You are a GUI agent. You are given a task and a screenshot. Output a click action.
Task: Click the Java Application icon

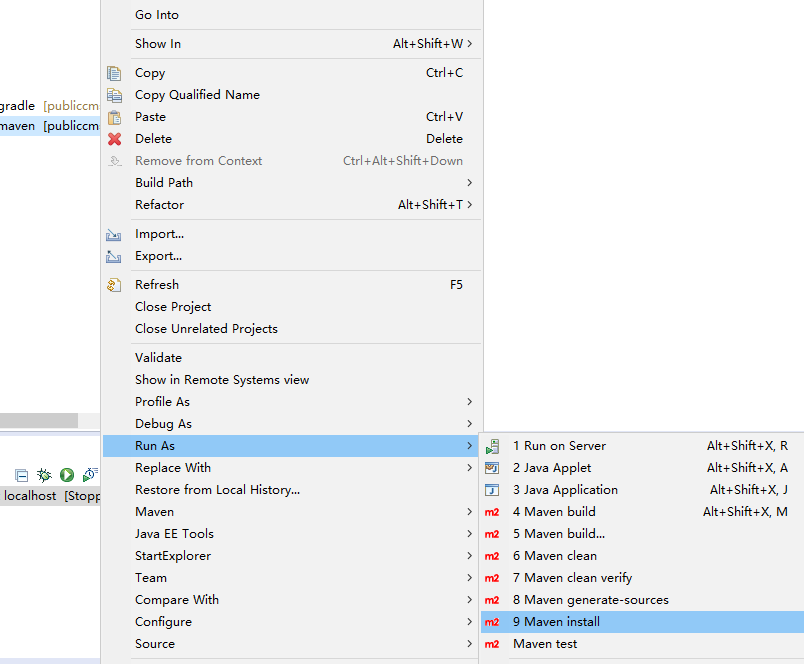492,490
